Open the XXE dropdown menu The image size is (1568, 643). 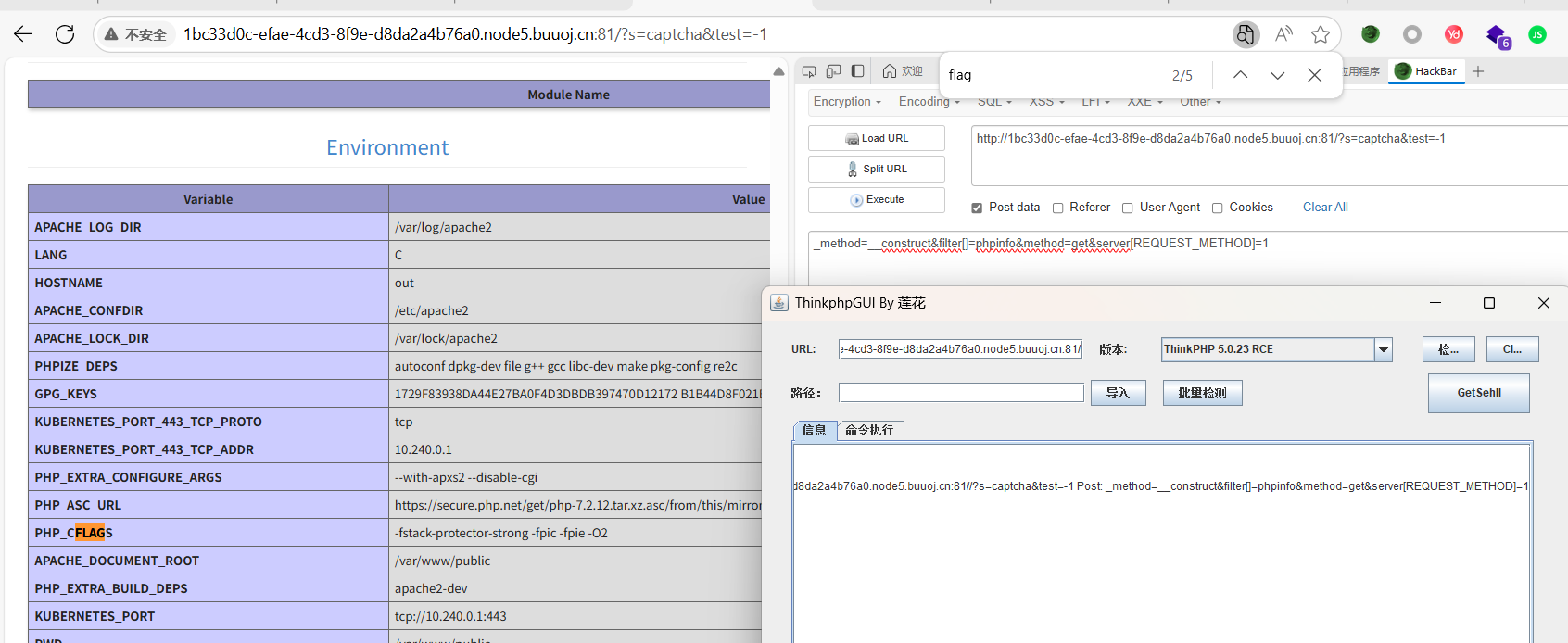tap(1144, 102)
